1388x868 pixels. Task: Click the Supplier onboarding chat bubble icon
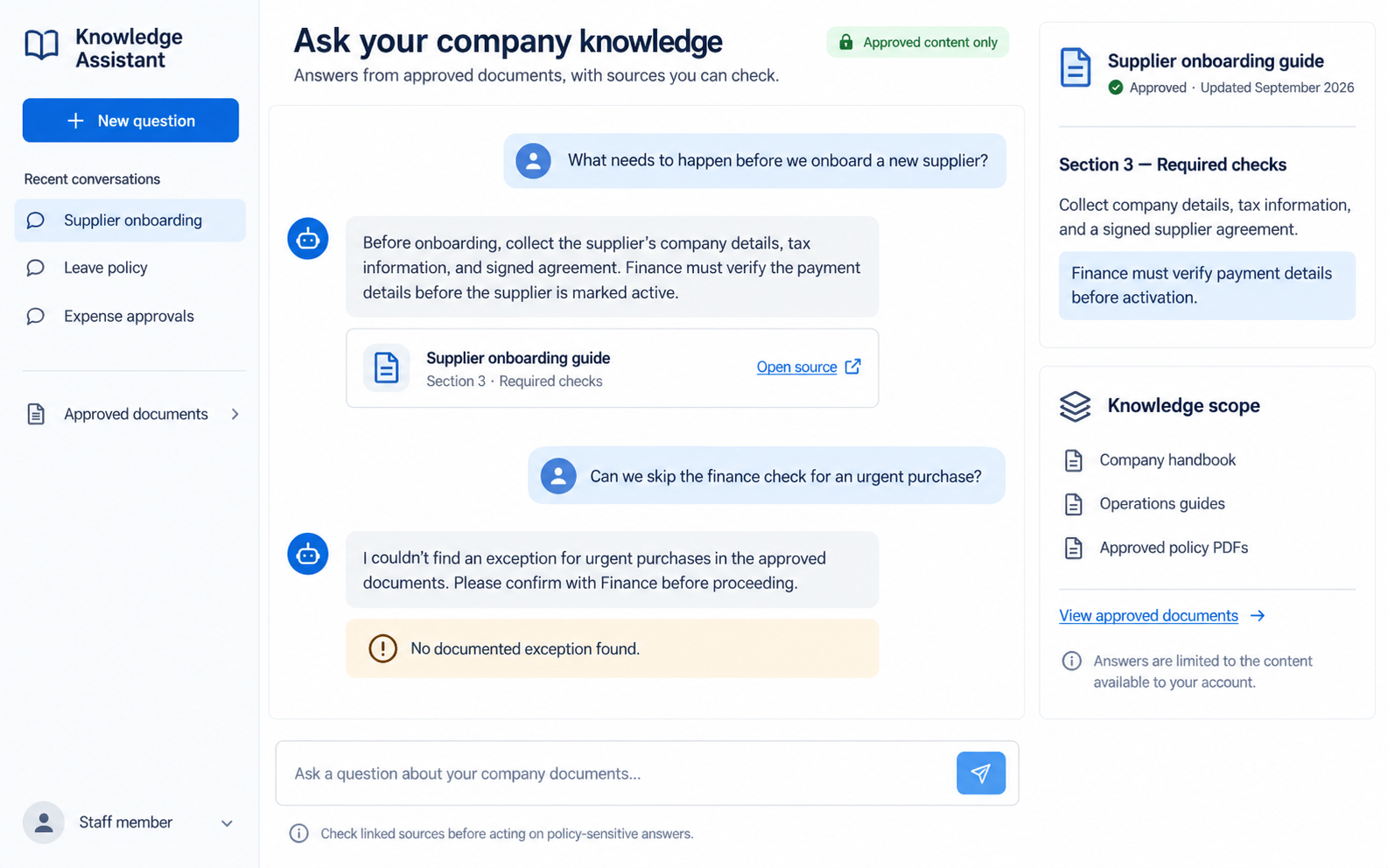pos(36,220)
